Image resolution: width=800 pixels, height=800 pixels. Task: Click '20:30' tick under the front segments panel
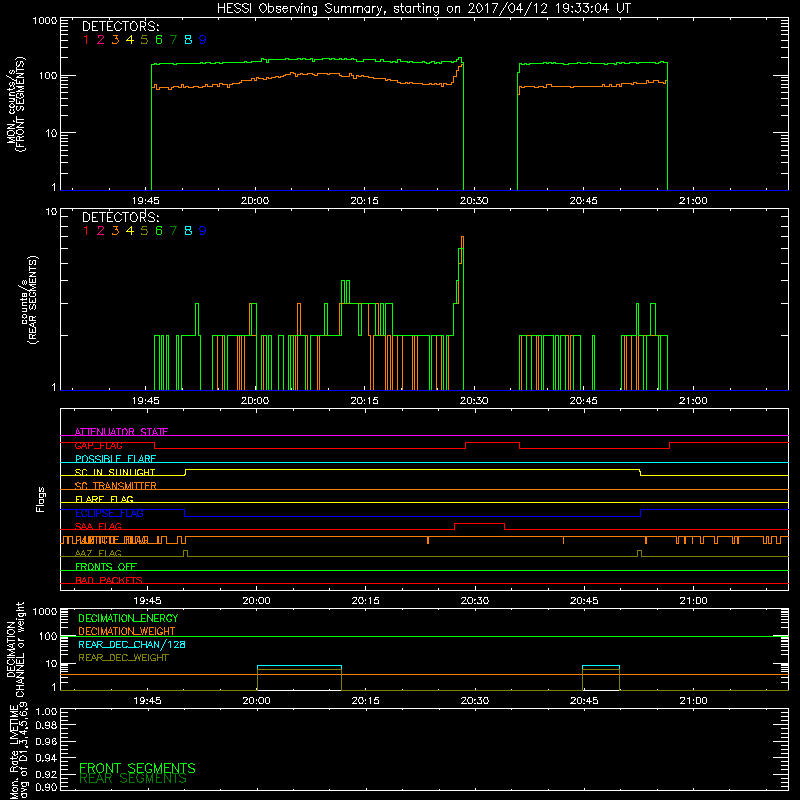[x=474, y=201]
